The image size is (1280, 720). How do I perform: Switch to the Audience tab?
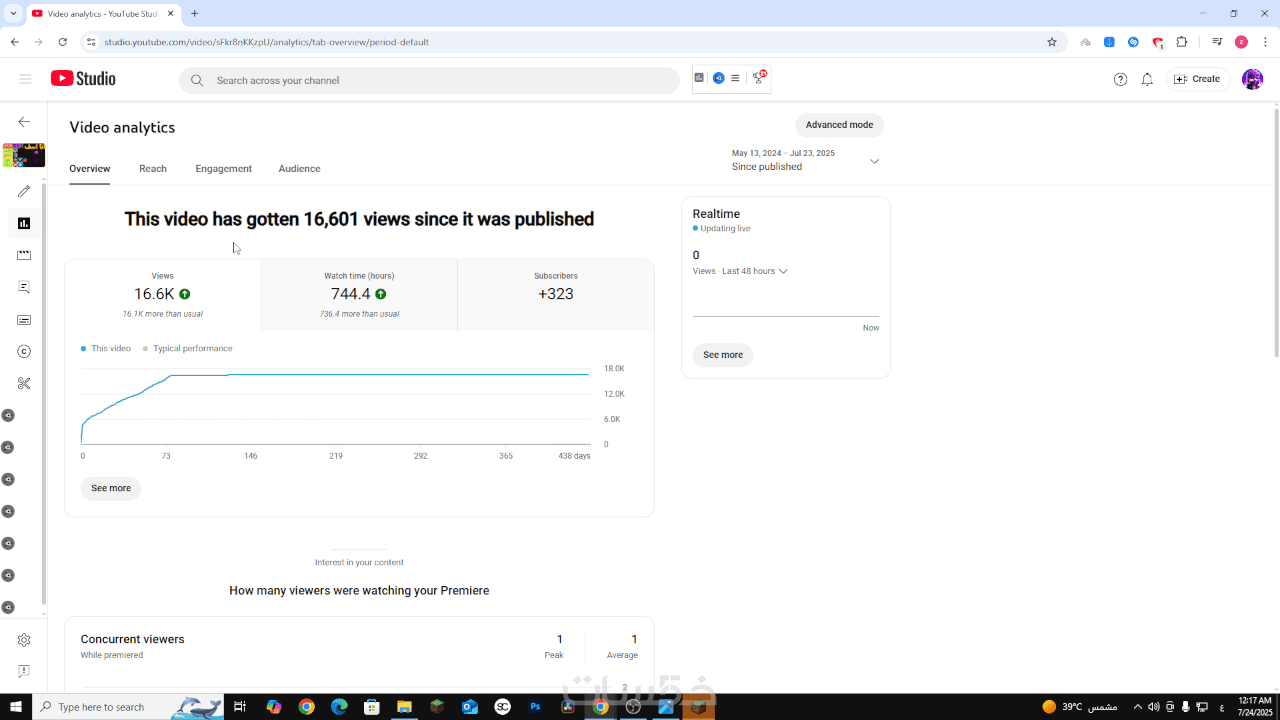[299, 169]
